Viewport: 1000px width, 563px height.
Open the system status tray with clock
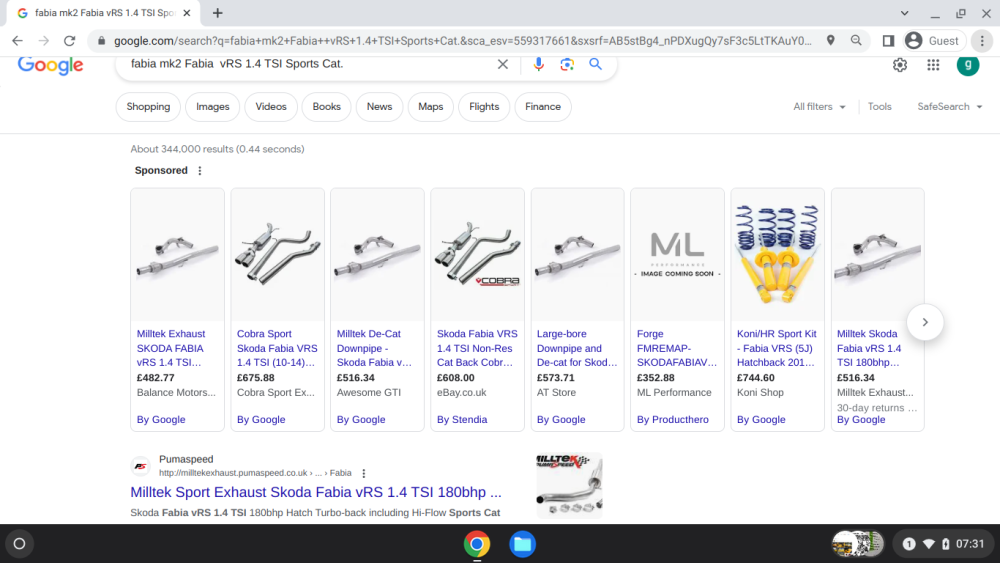point(943,544)
